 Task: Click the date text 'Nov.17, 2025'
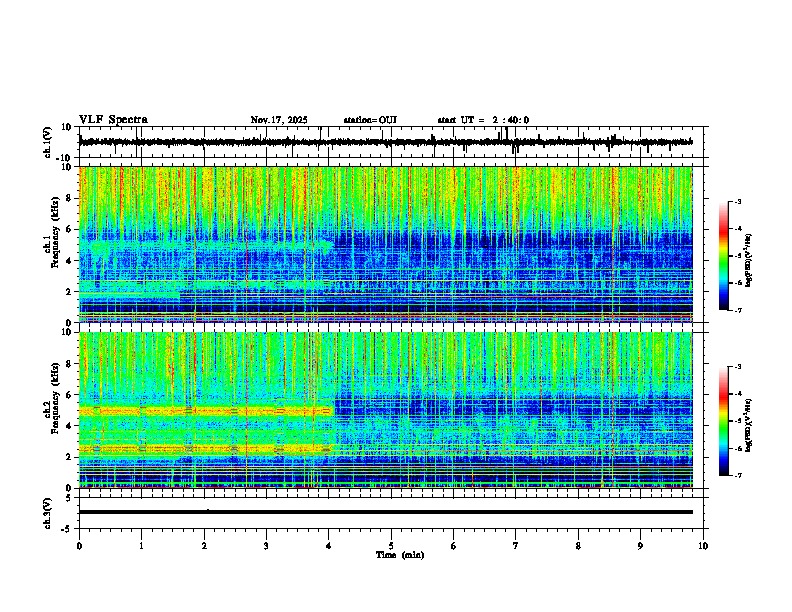pyautogui.click(x=279, y=120)
